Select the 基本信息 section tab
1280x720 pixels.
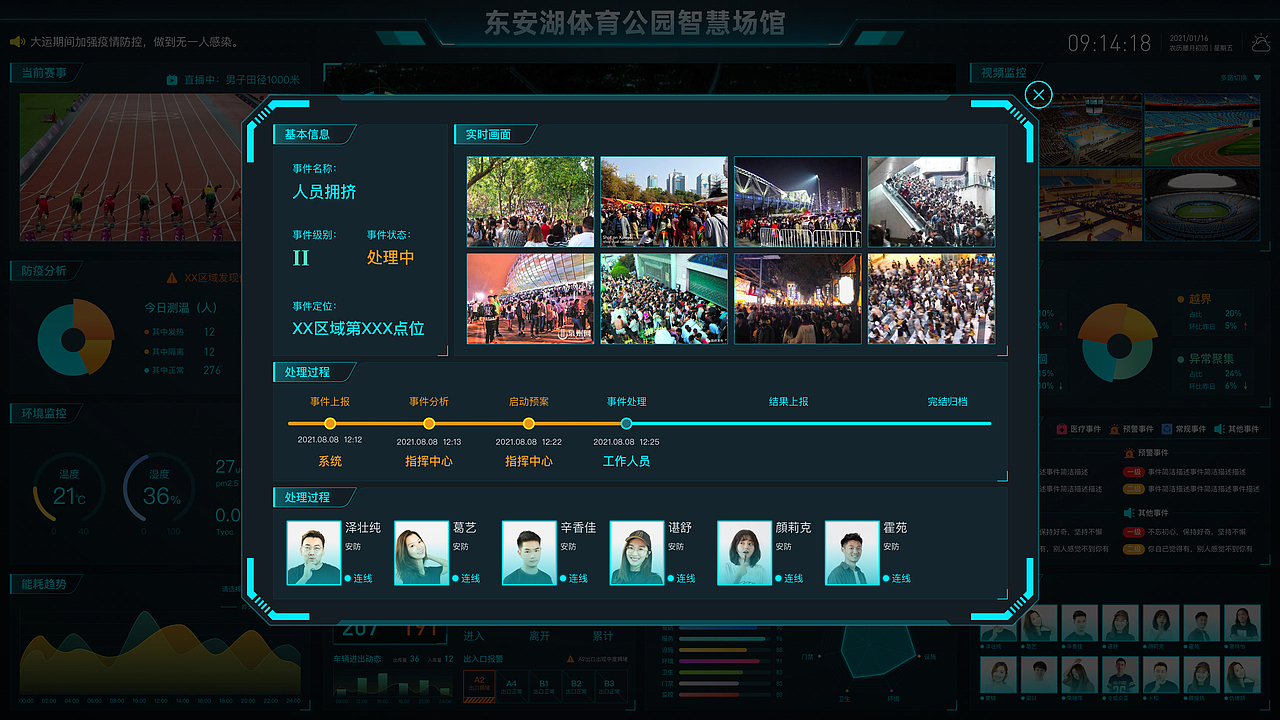point(314,134)
